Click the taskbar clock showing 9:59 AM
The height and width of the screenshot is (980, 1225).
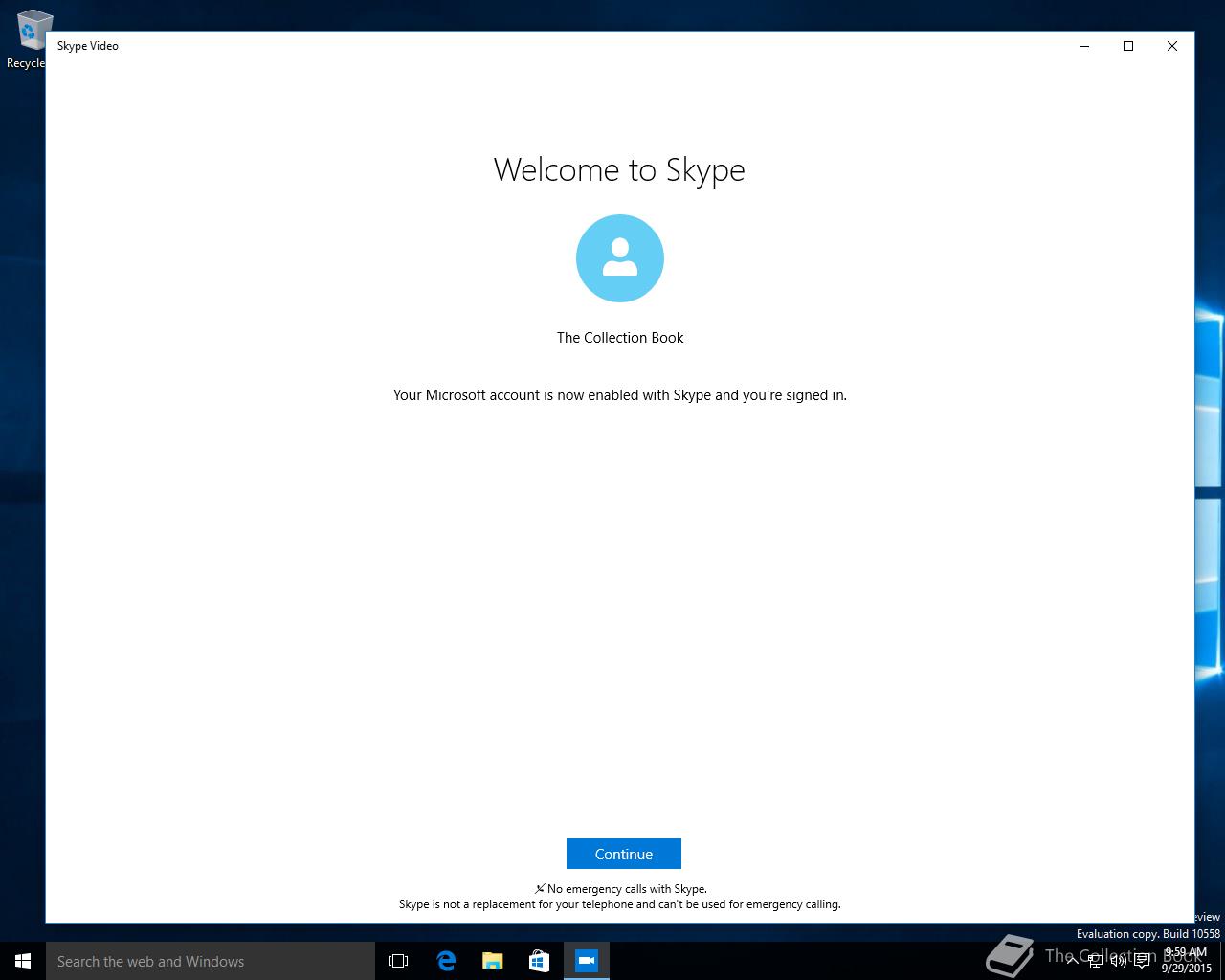pyautogui.click(x=1187, y=961)
